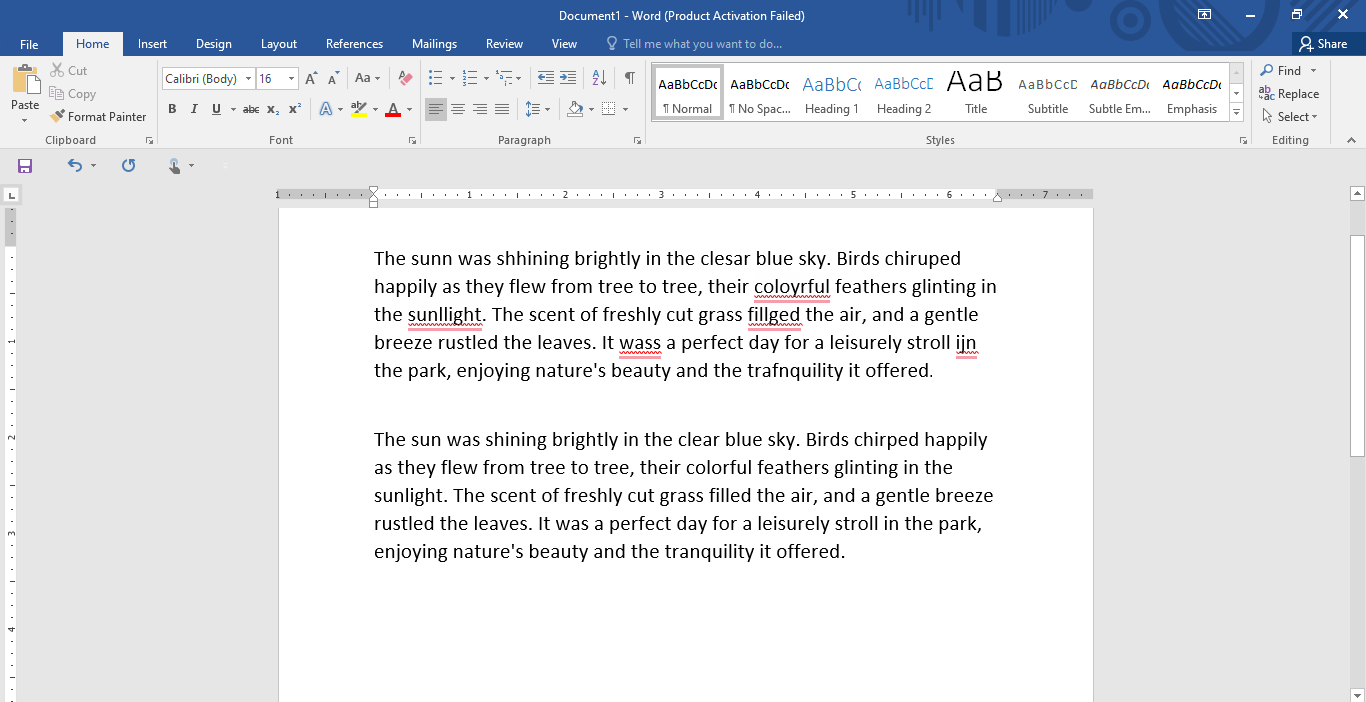
Task: Click the Replace button
Action: [1290, 94]
